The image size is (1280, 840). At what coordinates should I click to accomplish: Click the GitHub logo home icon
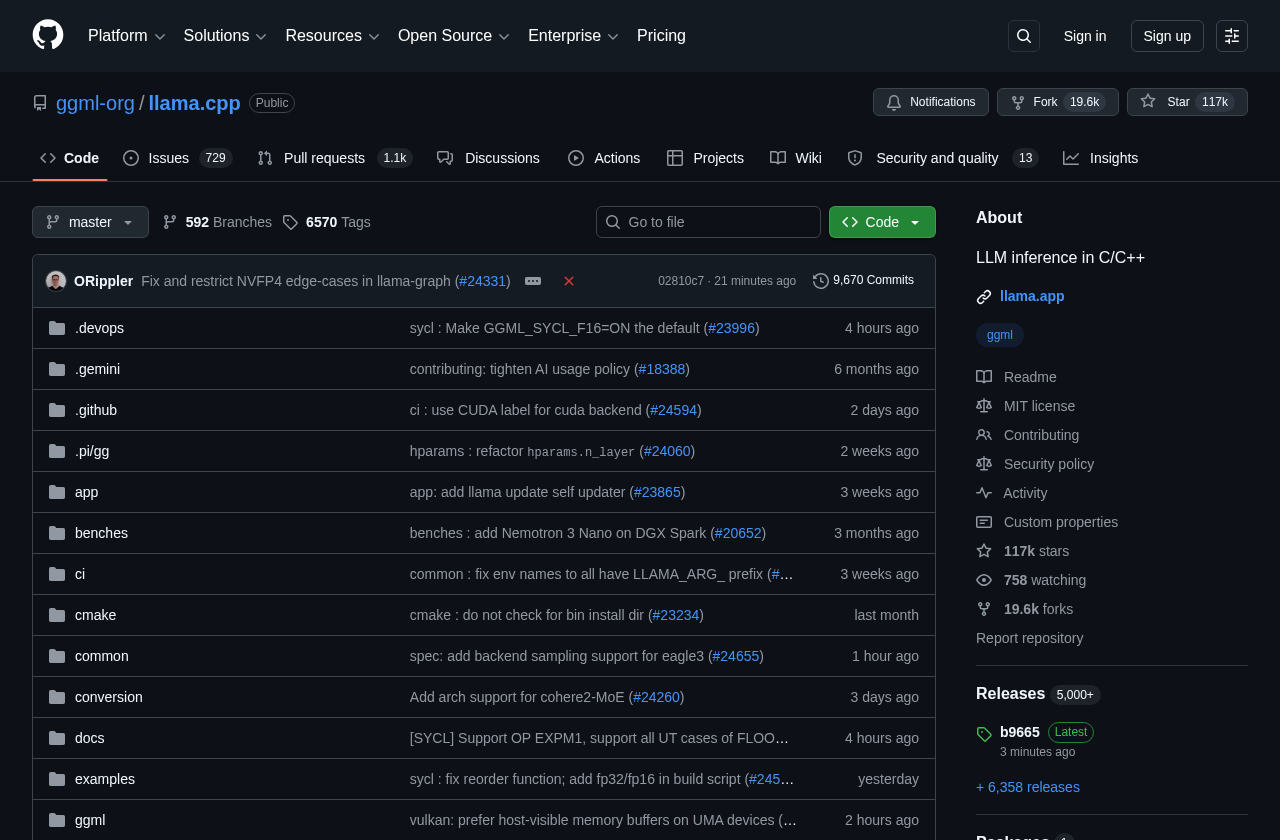(48, 35)
